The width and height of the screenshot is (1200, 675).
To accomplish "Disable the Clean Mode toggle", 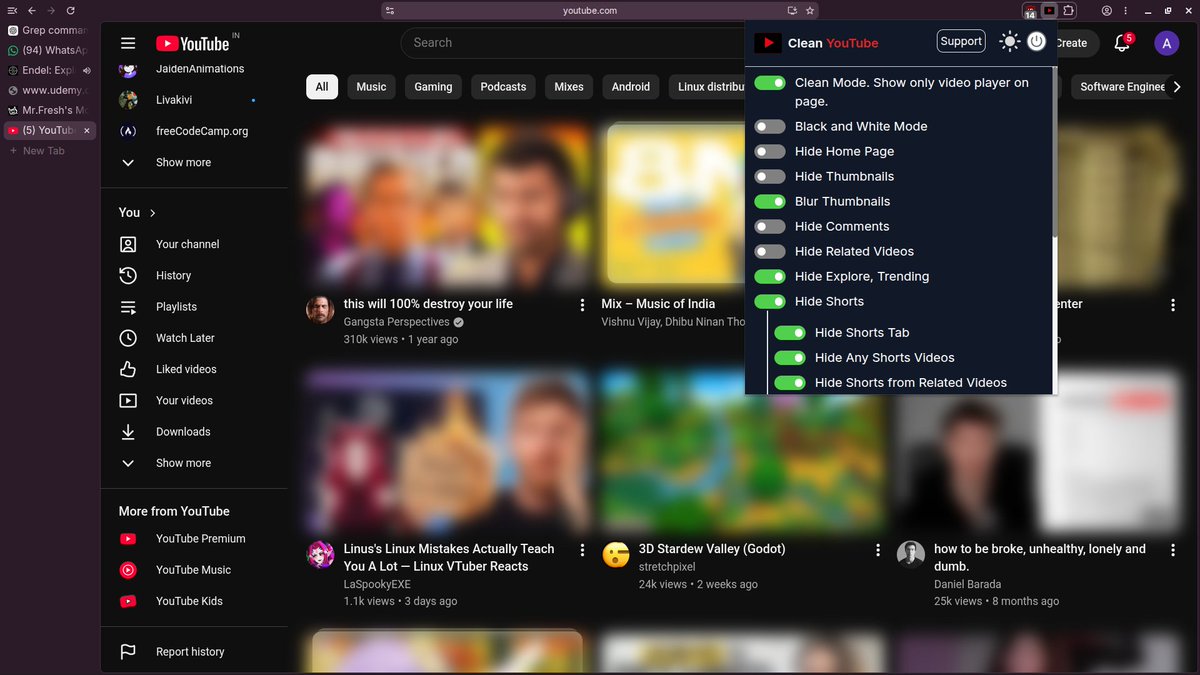I will pyautogui.click(x=770, y=83).
